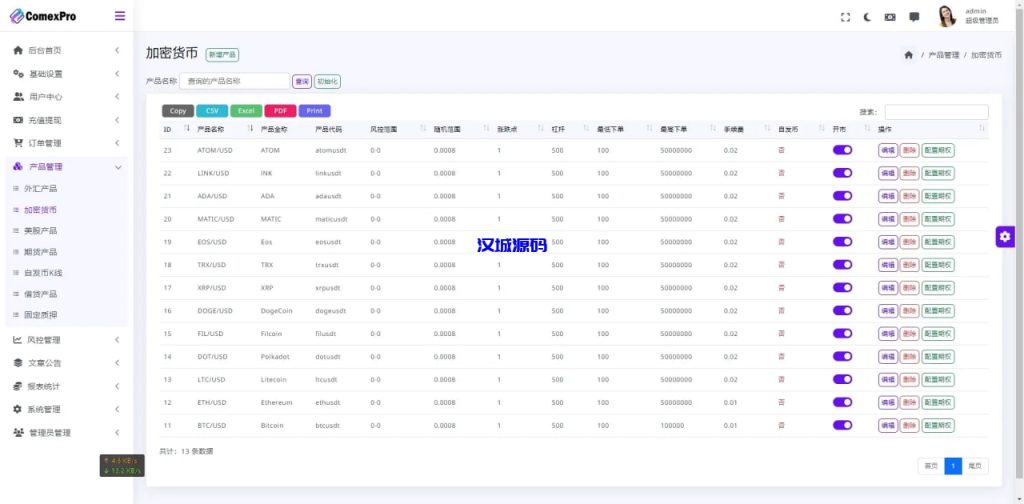Open the messages chat icon

click(x=914, y=17)
